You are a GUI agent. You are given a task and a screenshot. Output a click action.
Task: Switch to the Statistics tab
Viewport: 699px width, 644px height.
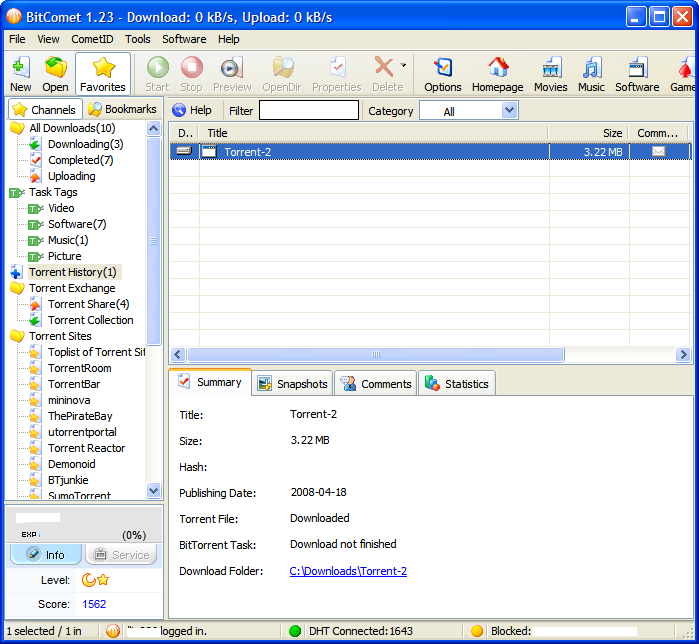(457, 384)
